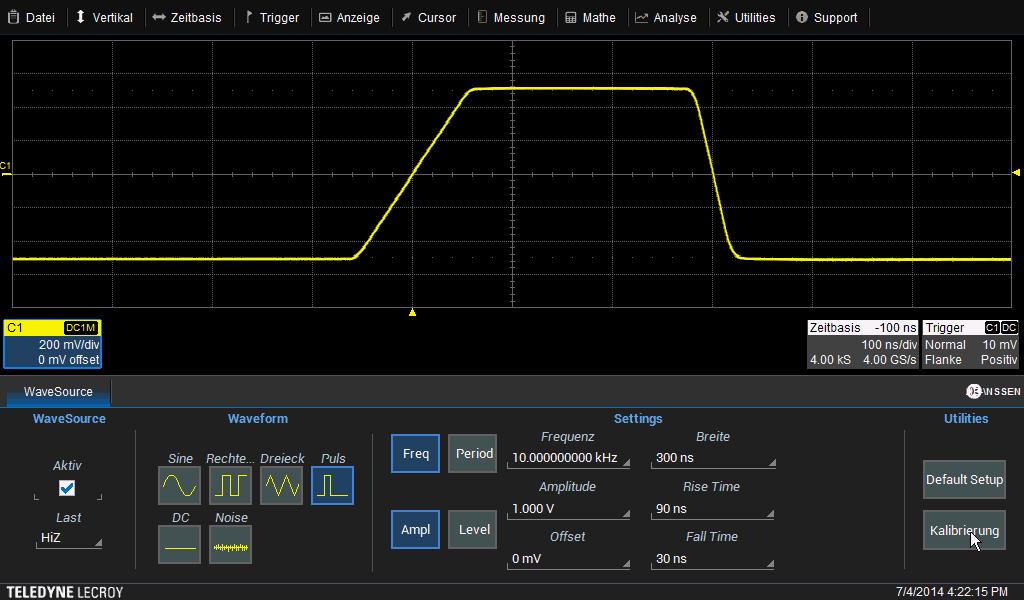This screenshot has width=1024, height=600.
Task: Click the trigger delay marker below the grid
Action: 412,313
